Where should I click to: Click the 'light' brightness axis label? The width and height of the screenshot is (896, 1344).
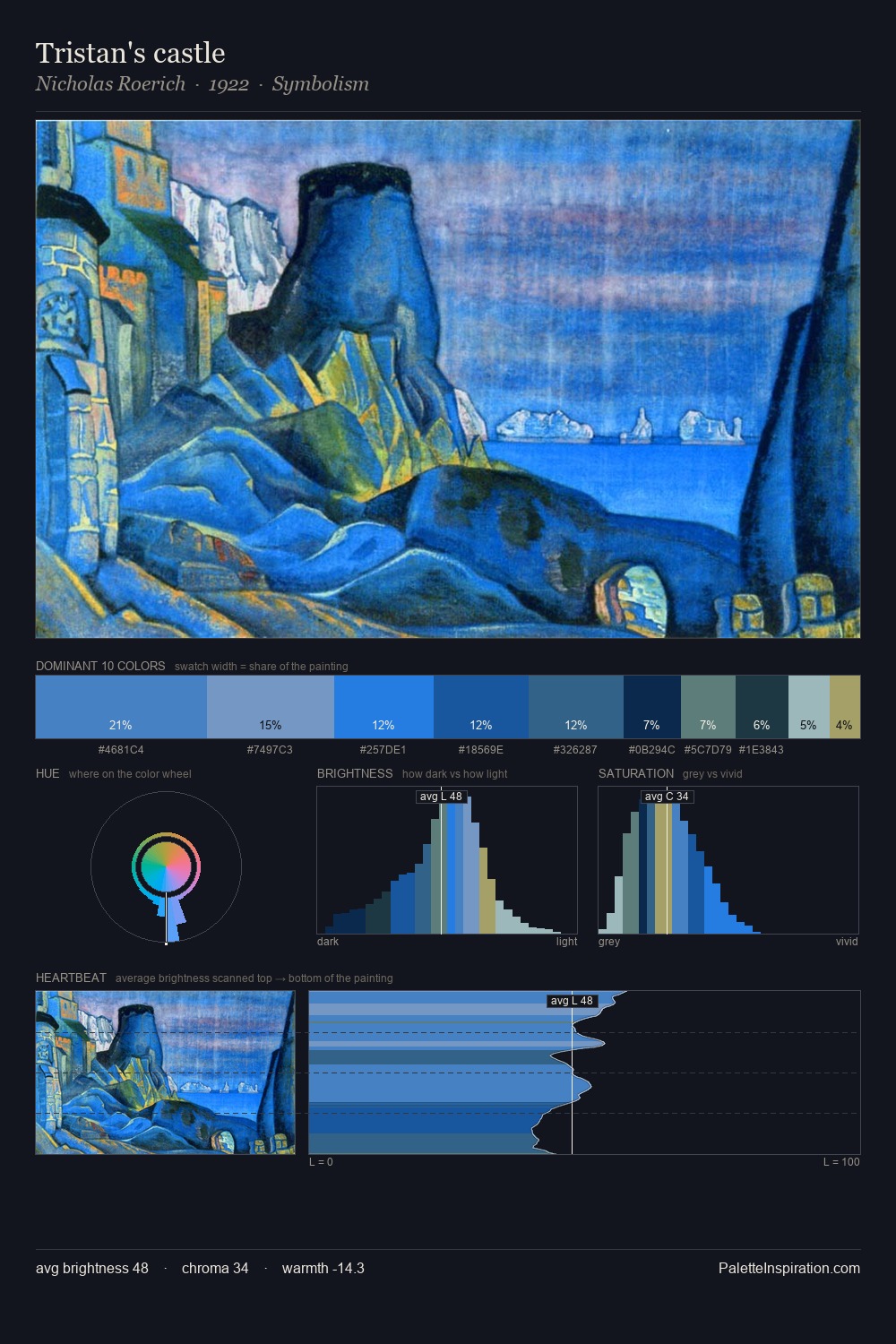pyautogui.click(x=566, y=941)
